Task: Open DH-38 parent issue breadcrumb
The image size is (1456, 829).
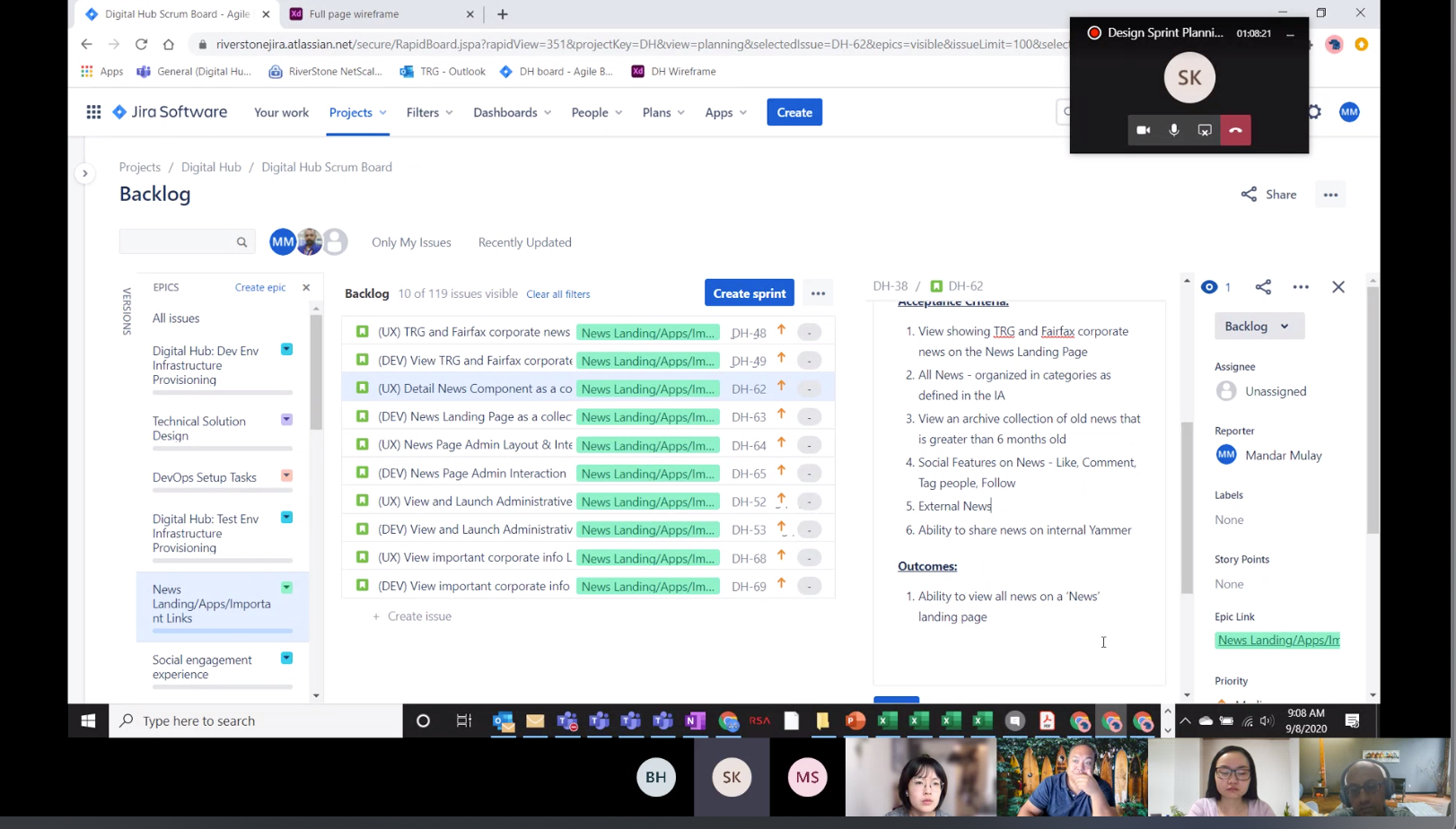Action: pos(890,286)
